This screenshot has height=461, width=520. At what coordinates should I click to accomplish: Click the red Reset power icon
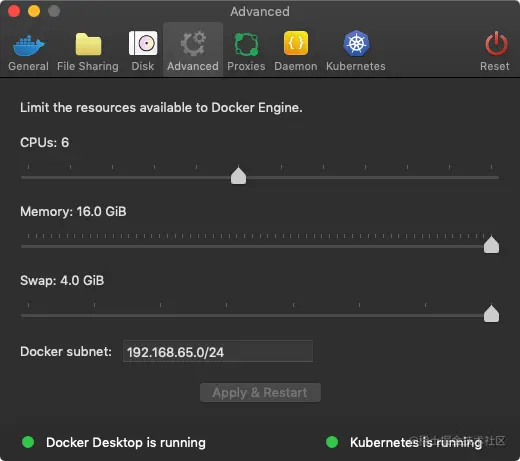point(496,44)
